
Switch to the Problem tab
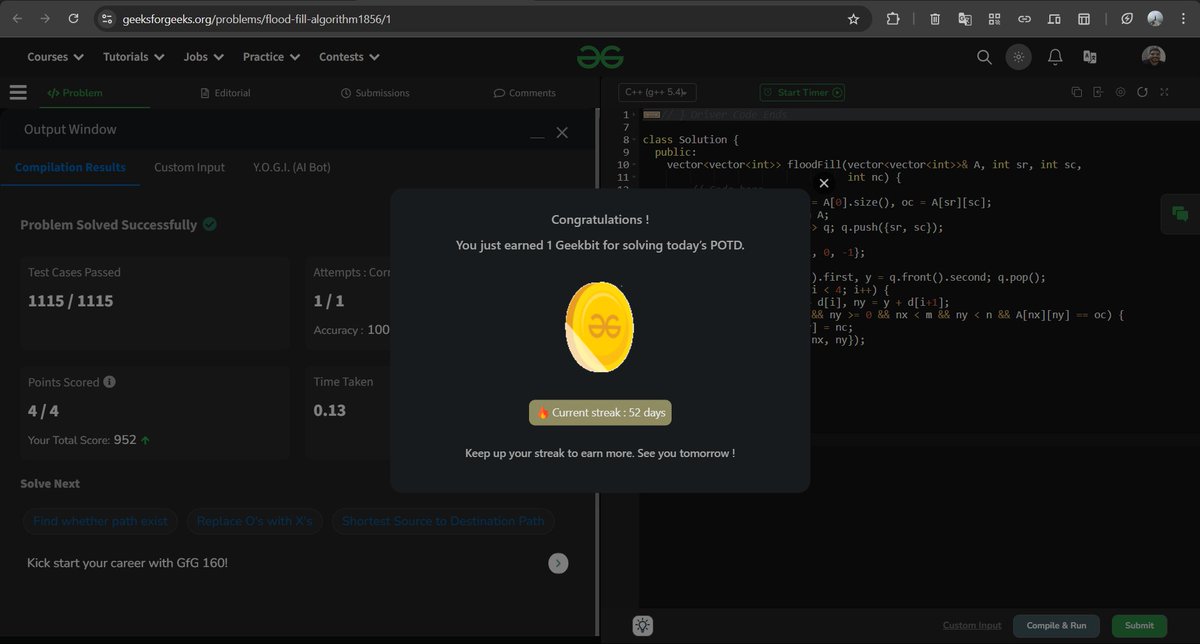coord(74,93)
